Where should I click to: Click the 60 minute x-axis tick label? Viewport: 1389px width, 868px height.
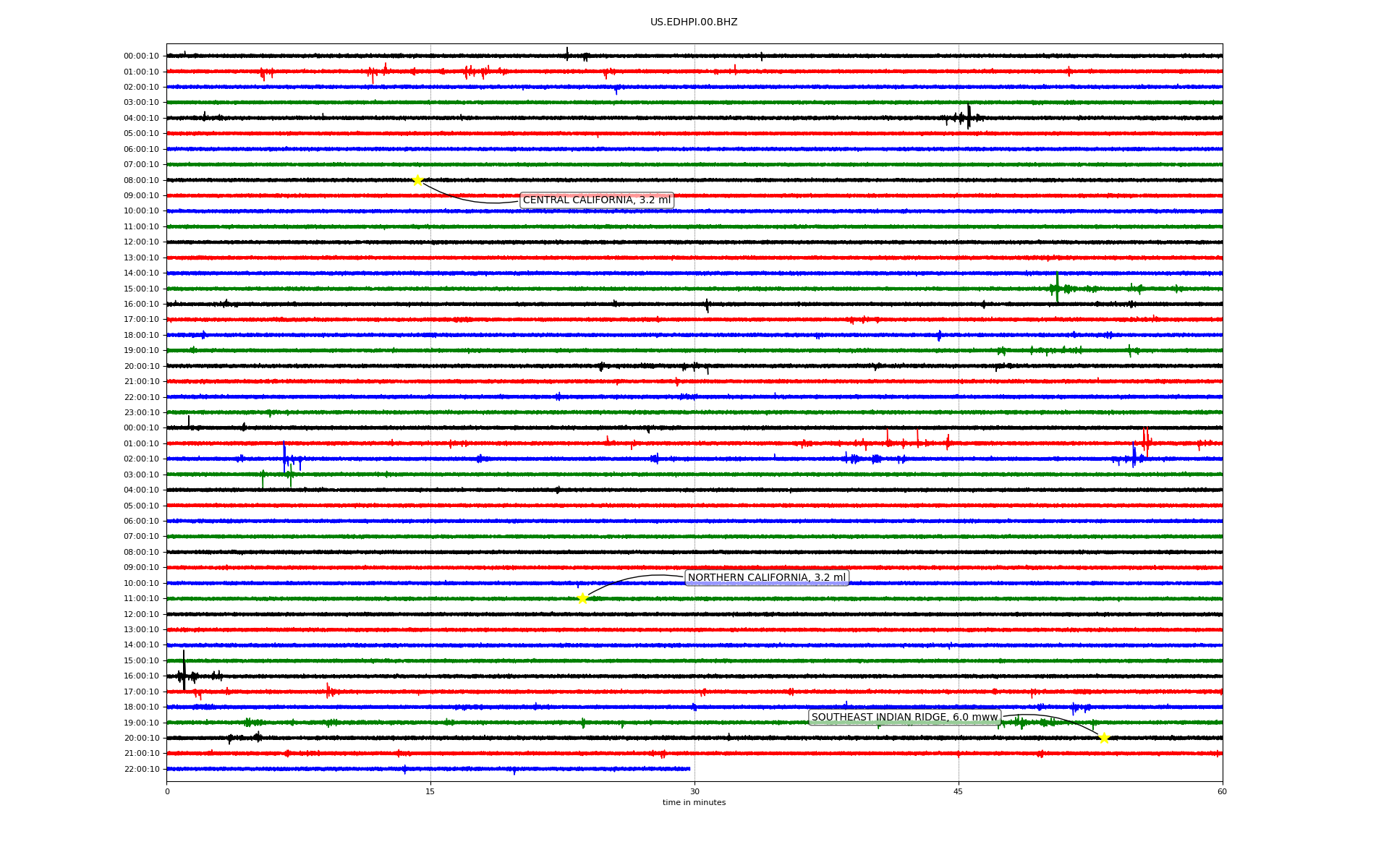(x=1222, y=791)
